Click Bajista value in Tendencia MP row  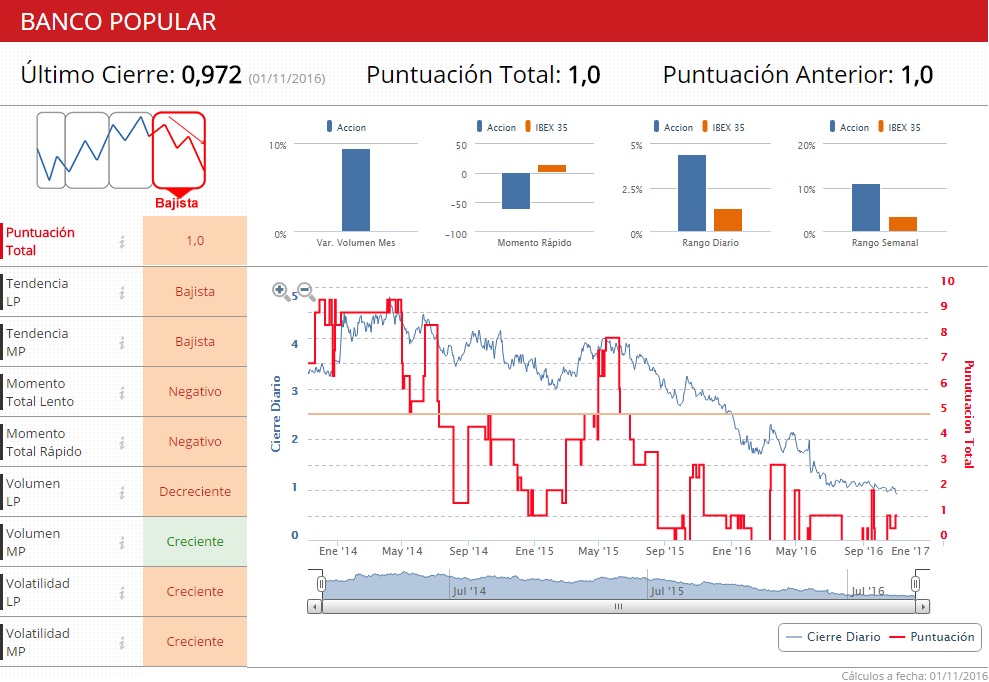pos(195,341)
